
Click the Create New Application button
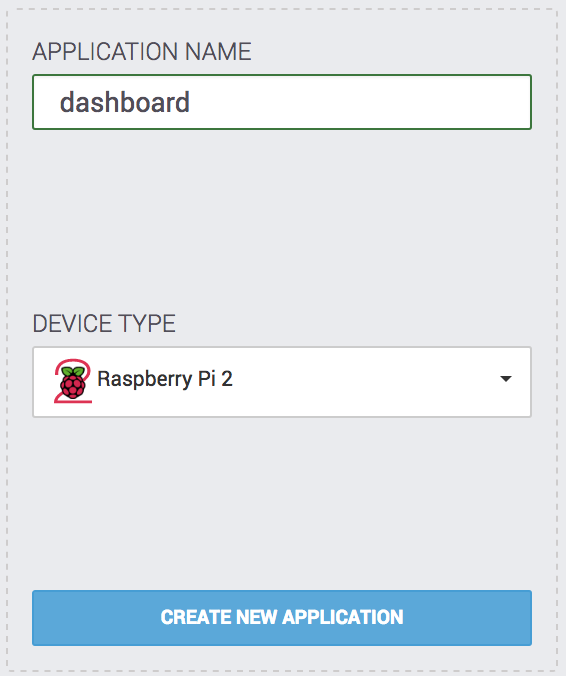coord(282,617)
